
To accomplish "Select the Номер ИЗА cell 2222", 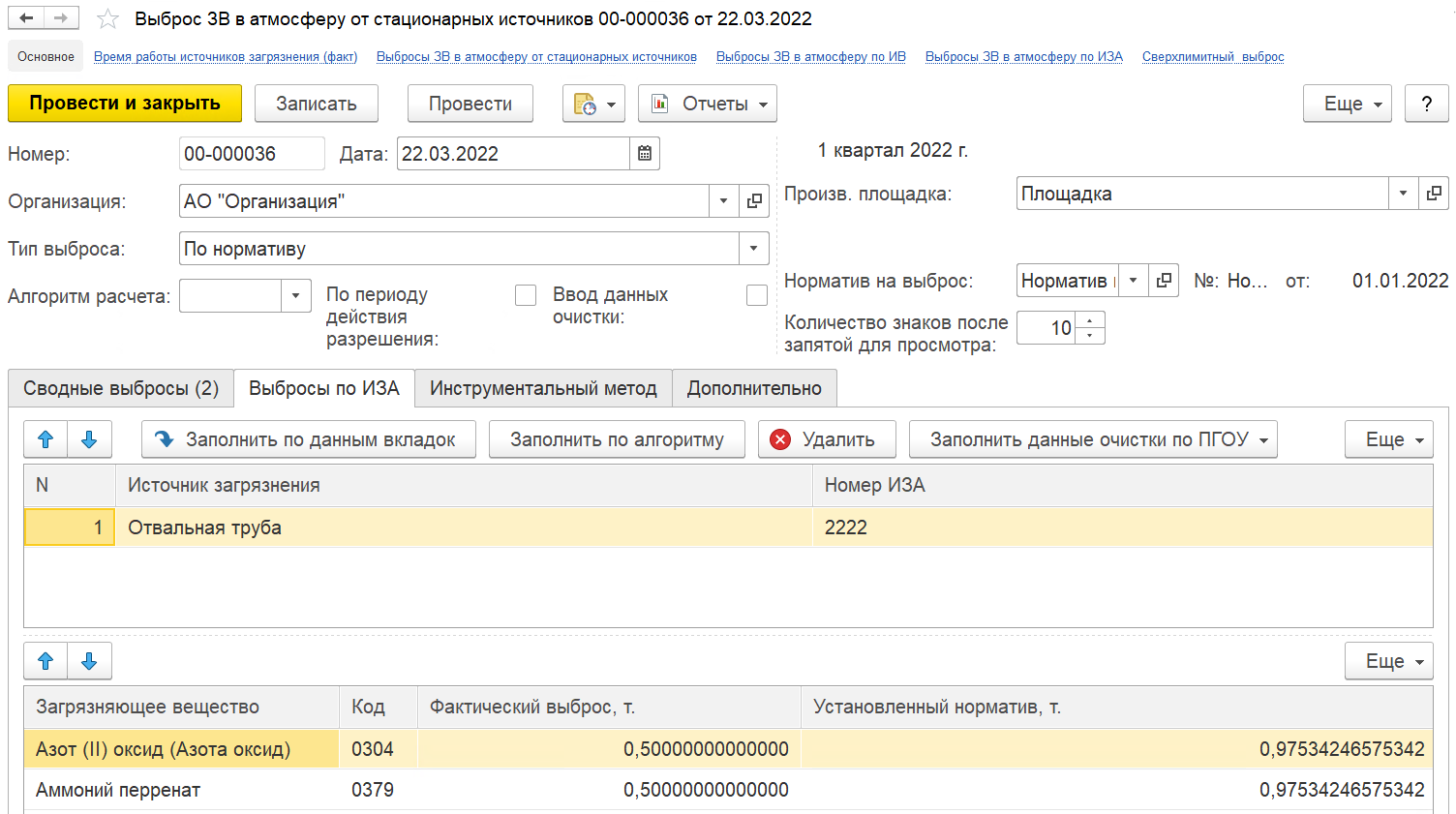I will point(1123,528).
